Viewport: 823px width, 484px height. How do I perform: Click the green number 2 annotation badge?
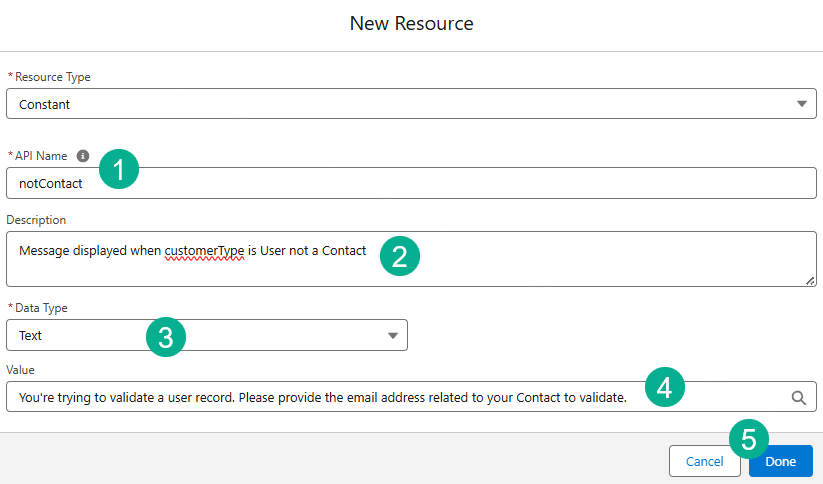(399, 256)
